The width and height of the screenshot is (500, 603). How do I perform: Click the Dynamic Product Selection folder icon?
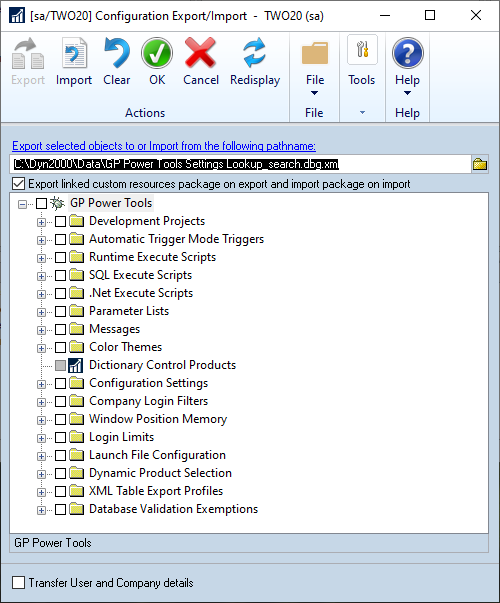point(77,473)
